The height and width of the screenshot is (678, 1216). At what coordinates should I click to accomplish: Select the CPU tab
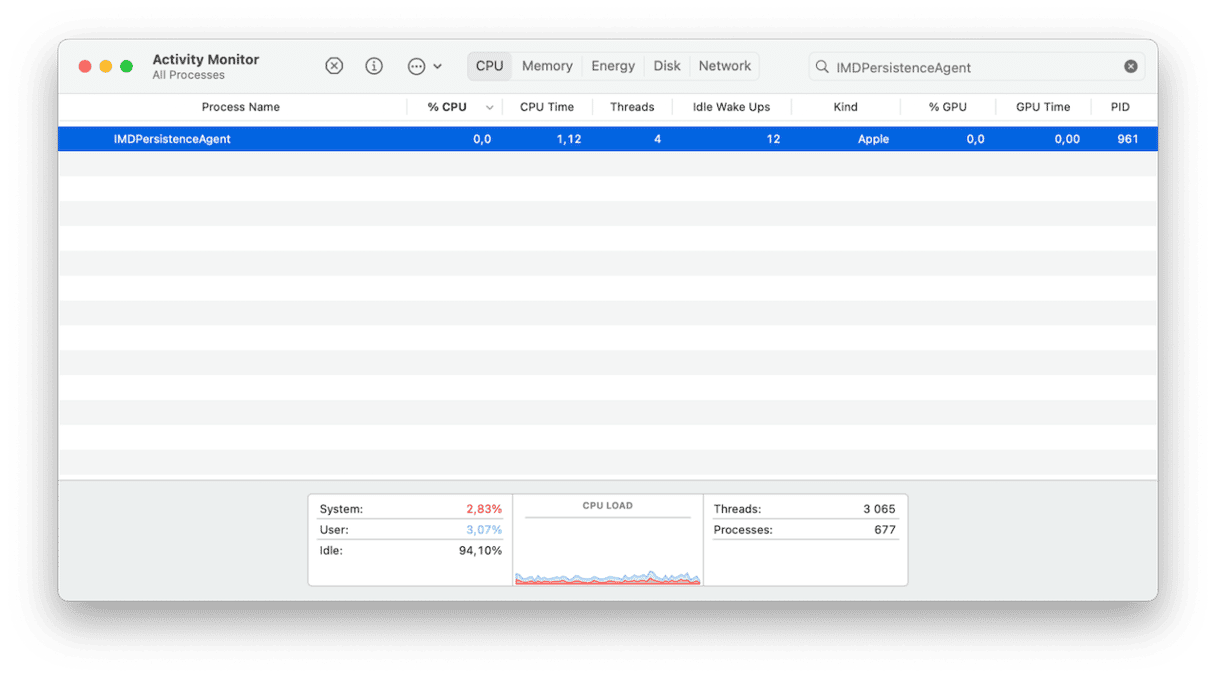click(x=489, y=66)
